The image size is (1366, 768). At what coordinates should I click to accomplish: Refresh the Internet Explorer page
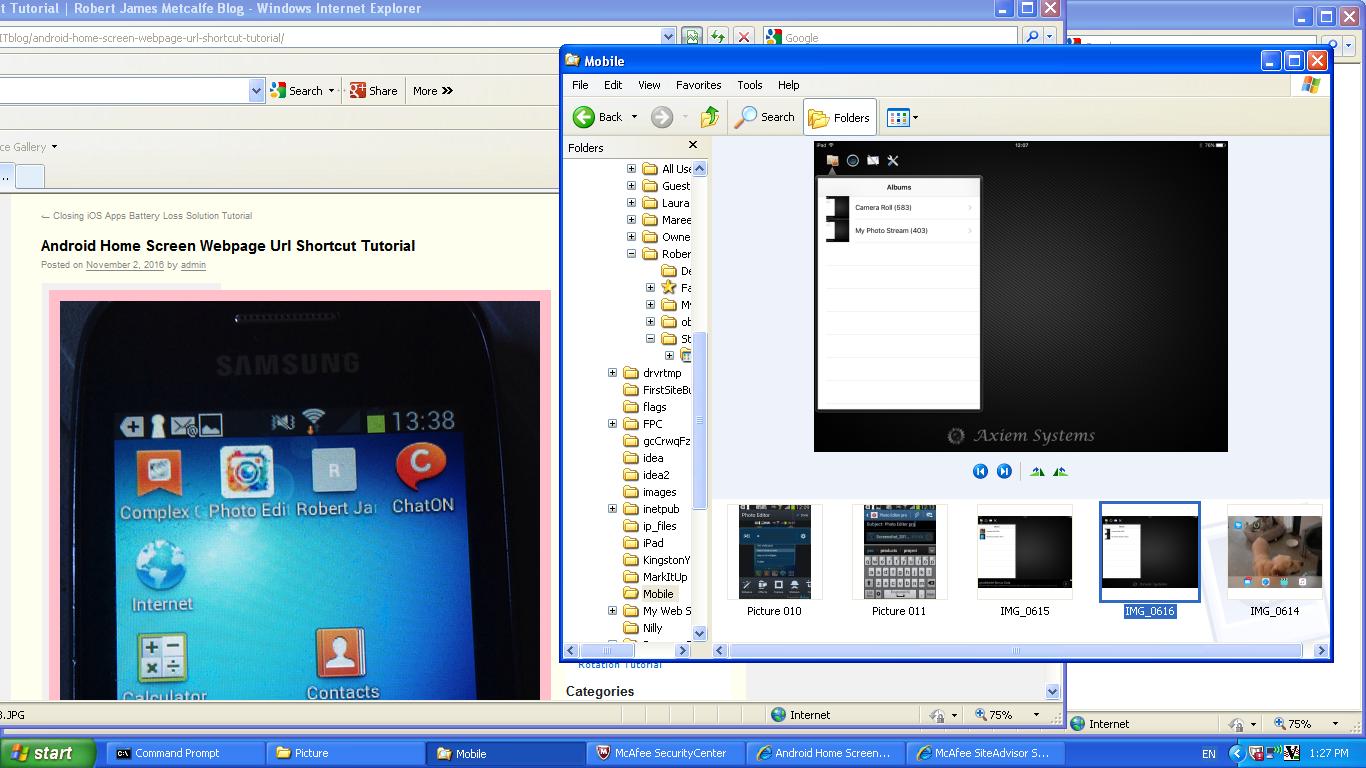[x=718, y=37]
